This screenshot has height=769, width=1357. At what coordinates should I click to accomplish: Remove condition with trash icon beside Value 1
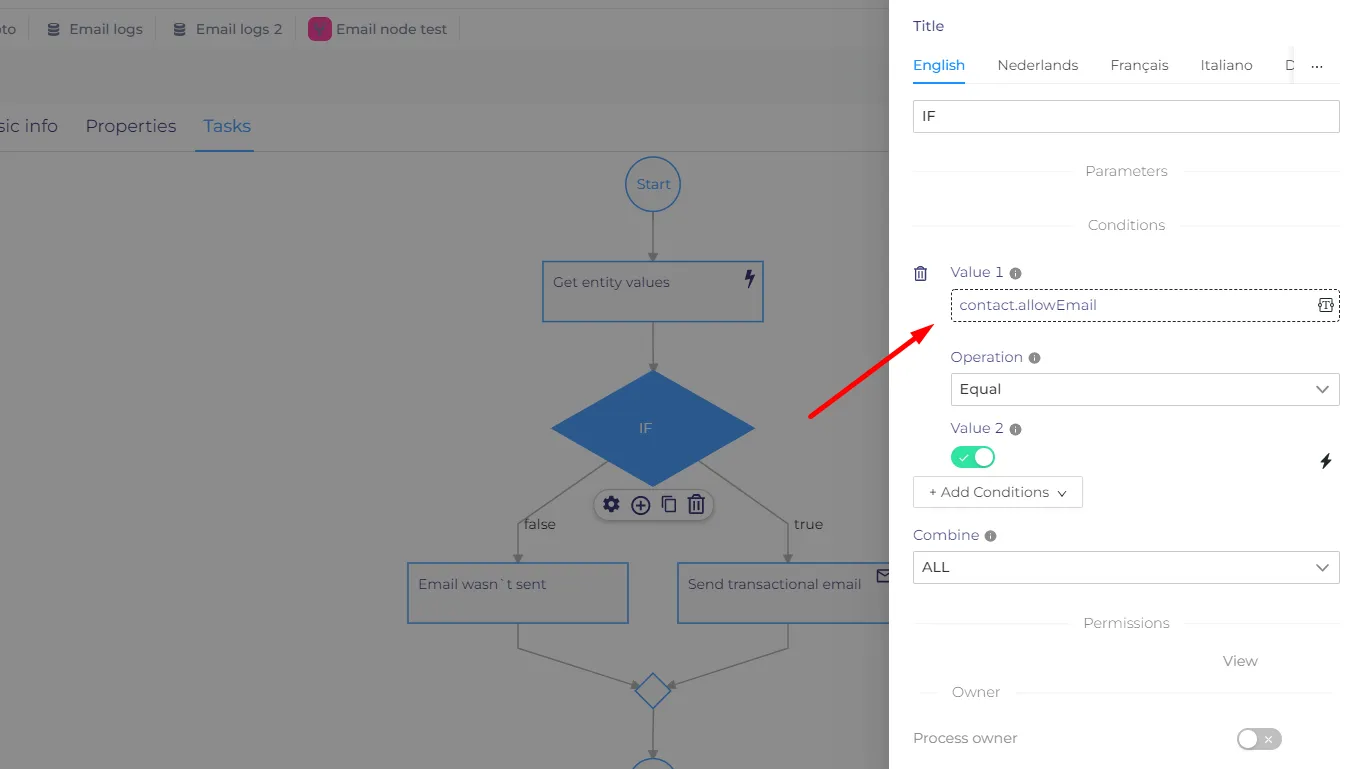pyautogui.click(x=921, y=273)
